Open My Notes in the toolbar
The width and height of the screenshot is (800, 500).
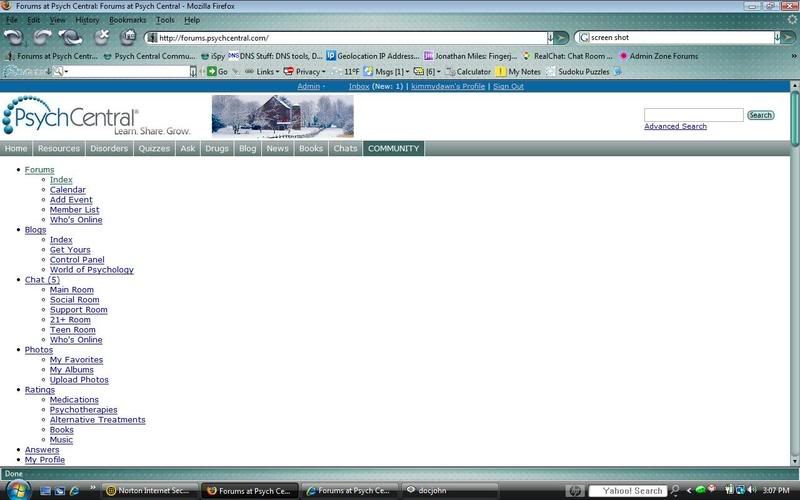[x=518, y=72]
